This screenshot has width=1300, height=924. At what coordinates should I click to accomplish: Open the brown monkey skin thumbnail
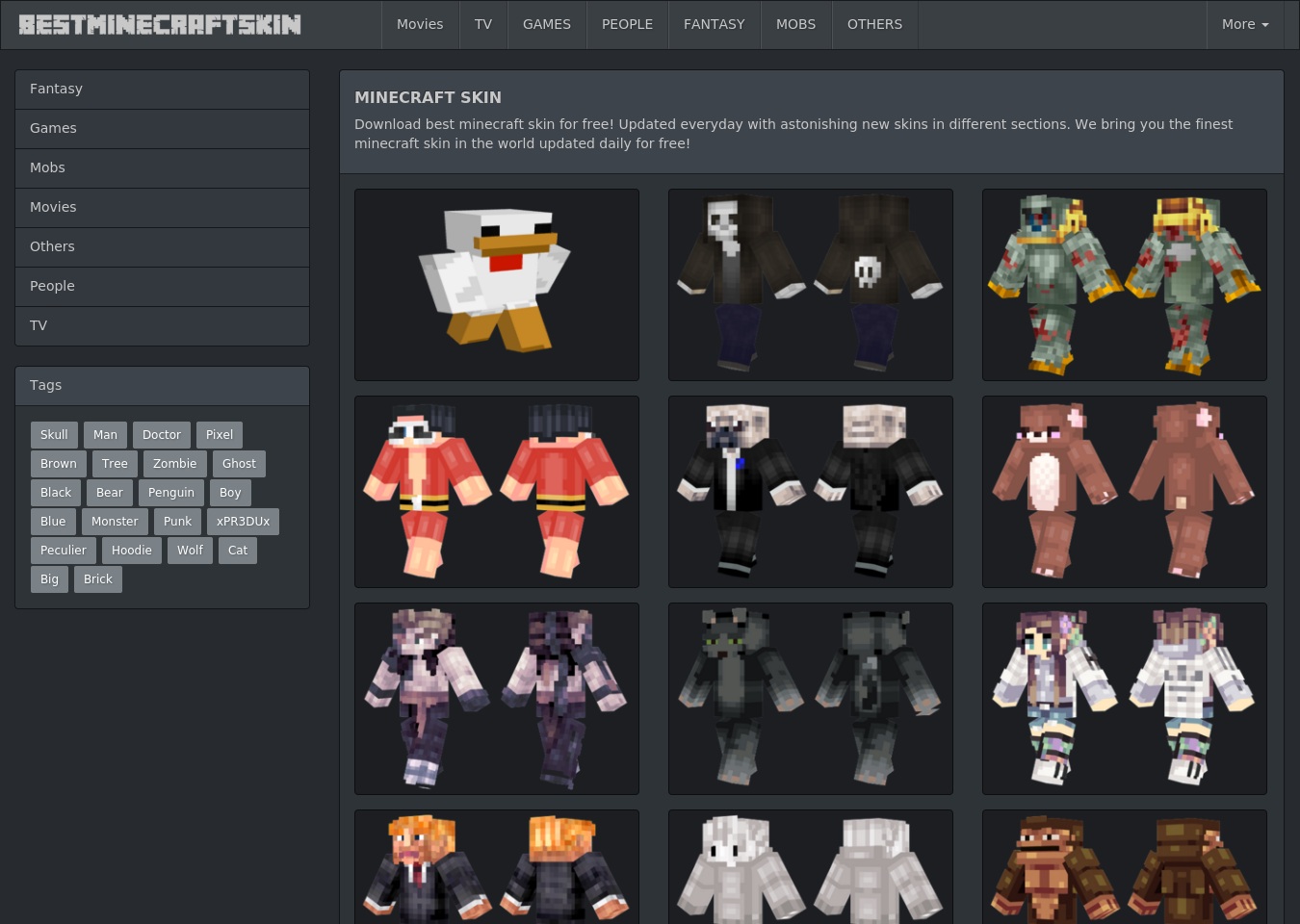pos(1125,867)
